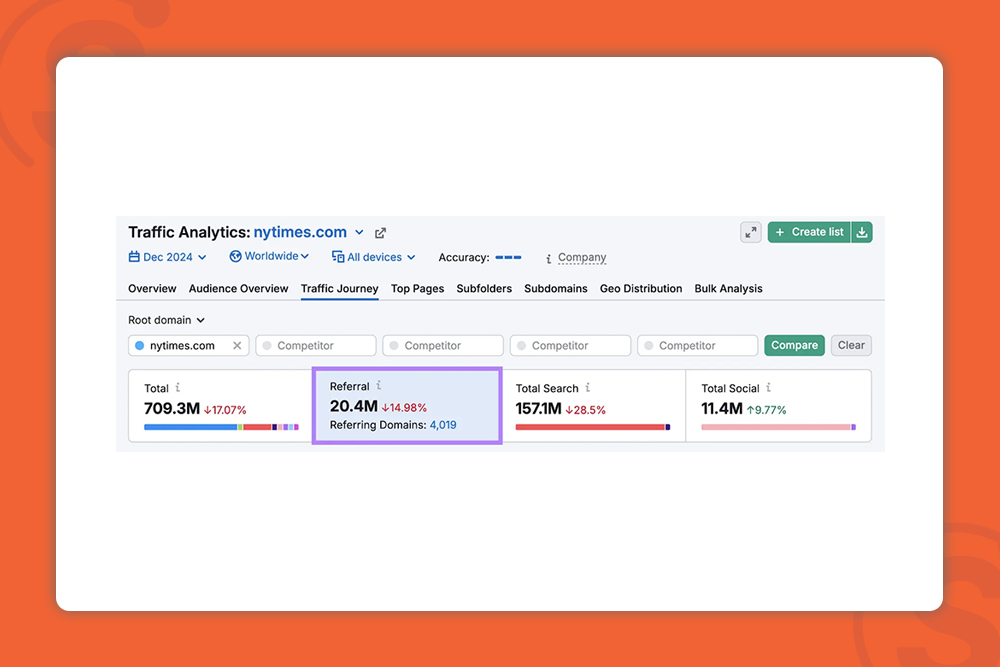Viewport: 1000px width, 667px height.
Task: Download the report with the export icon
Action: [862, 232]
